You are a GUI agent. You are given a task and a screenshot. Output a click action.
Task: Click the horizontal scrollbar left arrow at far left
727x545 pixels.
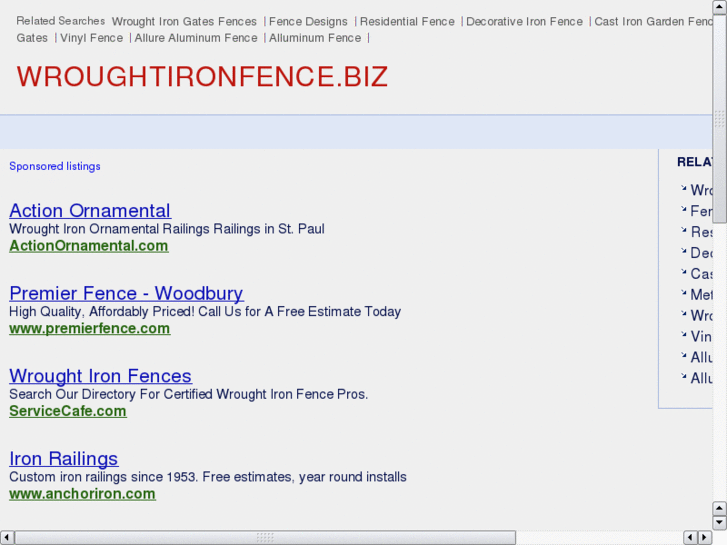click(x=6, y=537)
